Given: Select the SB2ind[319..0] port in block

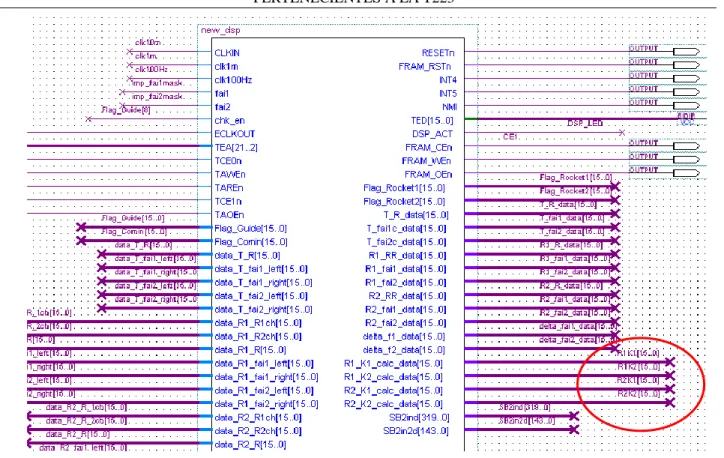Looking at the screenshot, I should (x=419, y=418).
